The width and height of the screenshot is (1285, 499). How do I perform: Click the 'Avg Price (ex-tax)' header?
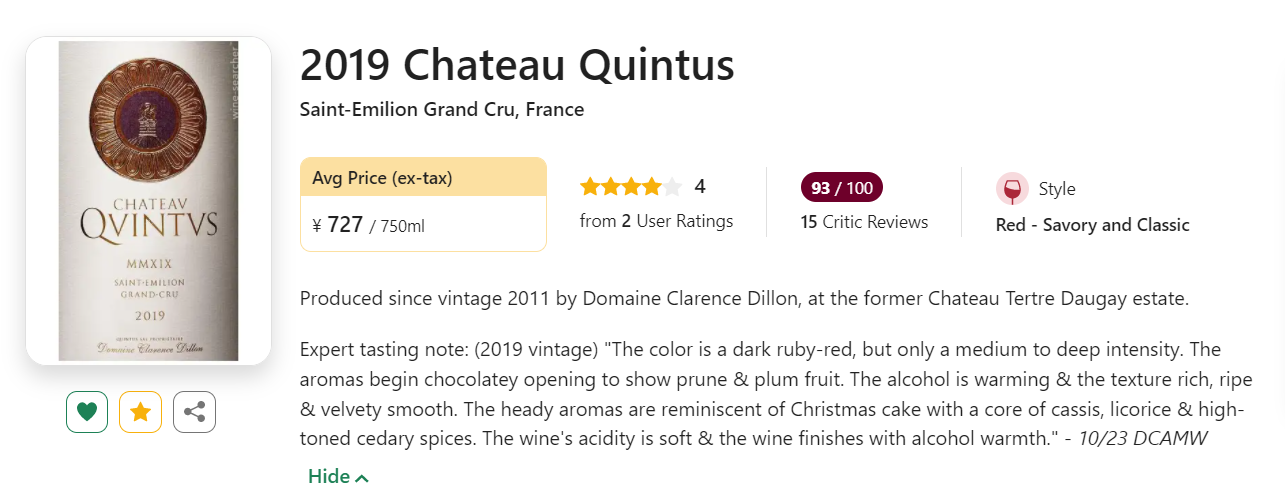[x=382, y=178]
